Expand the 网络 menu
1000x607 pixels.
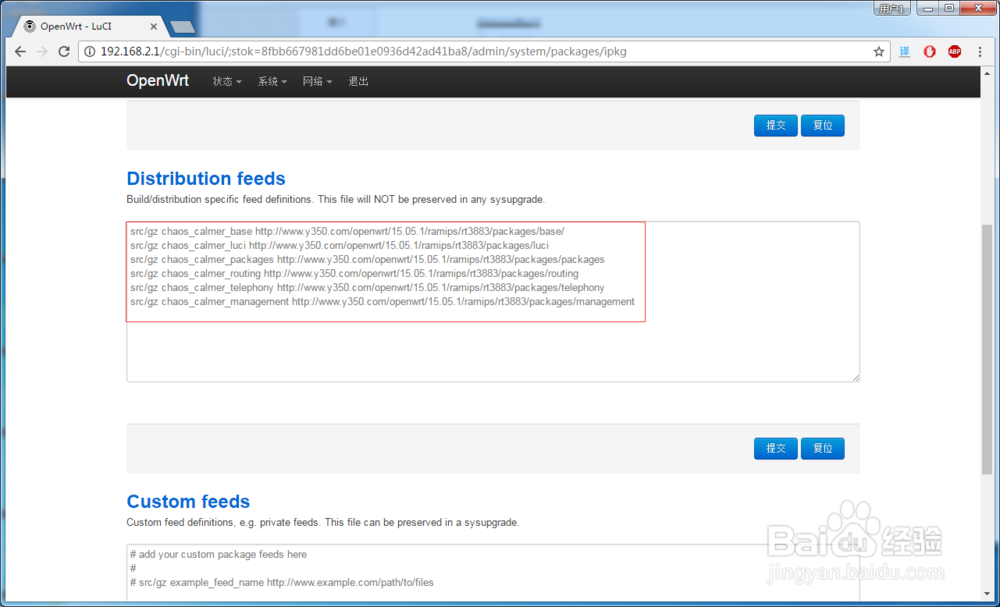tap(317, 82)
